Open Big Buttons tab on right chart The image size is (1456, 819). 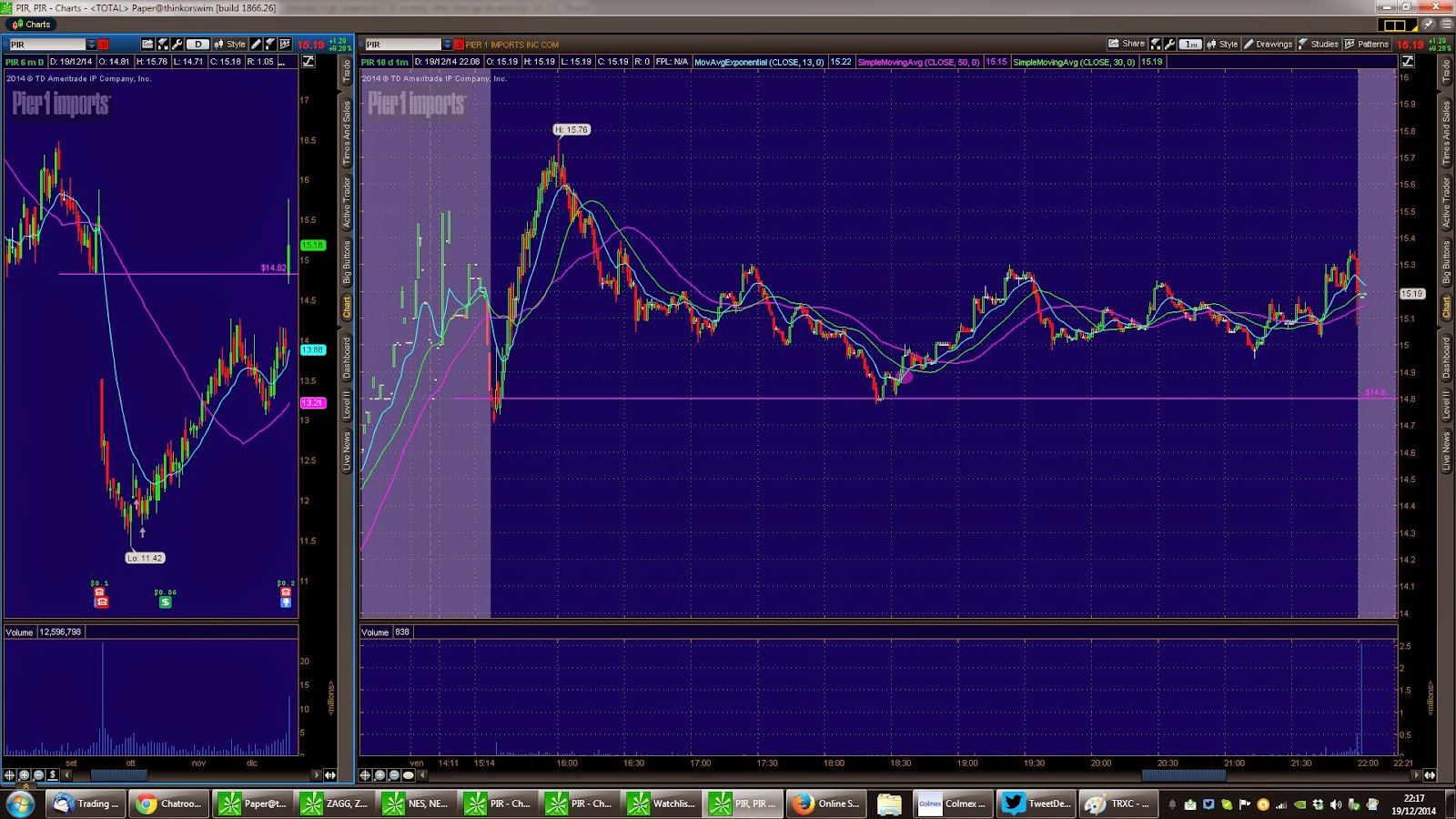(x=1446, y=262)
